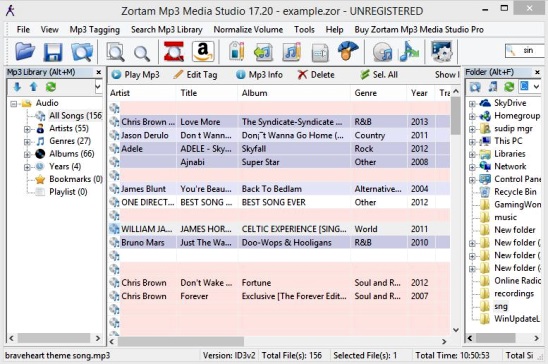Screen dimensions: 548x364
Task: Click the Mp3 Info button
Action: pyautogui.click(x=259, y=75)
